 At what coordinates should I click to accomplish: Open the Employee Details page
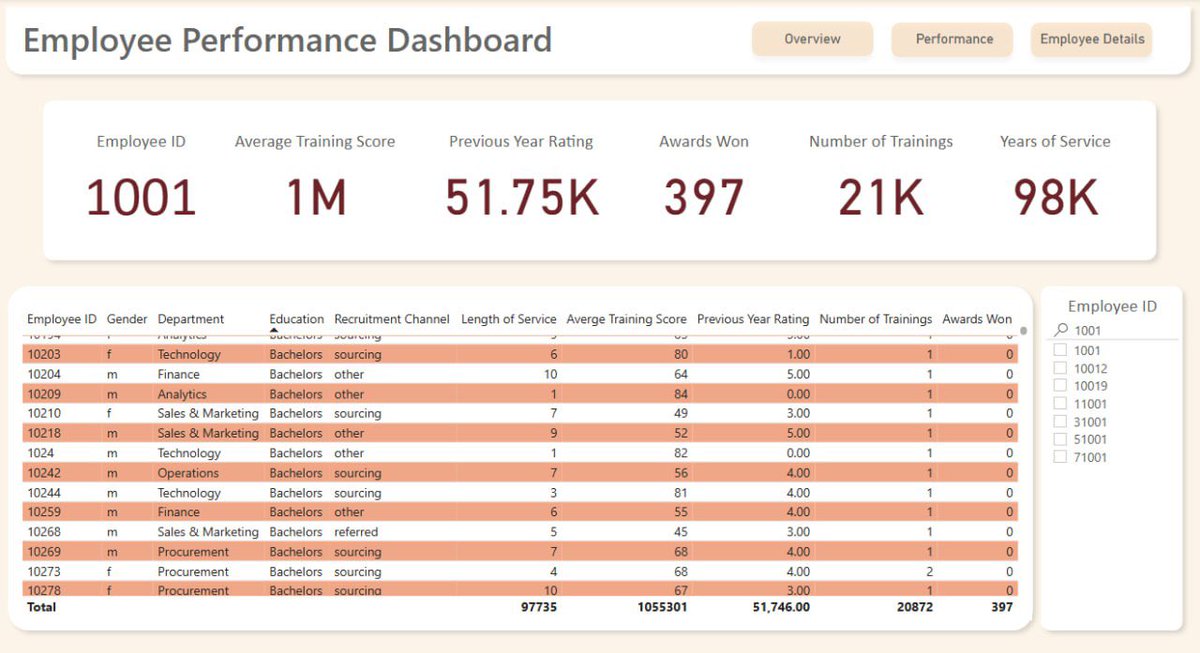click(x=1090, y=40)
